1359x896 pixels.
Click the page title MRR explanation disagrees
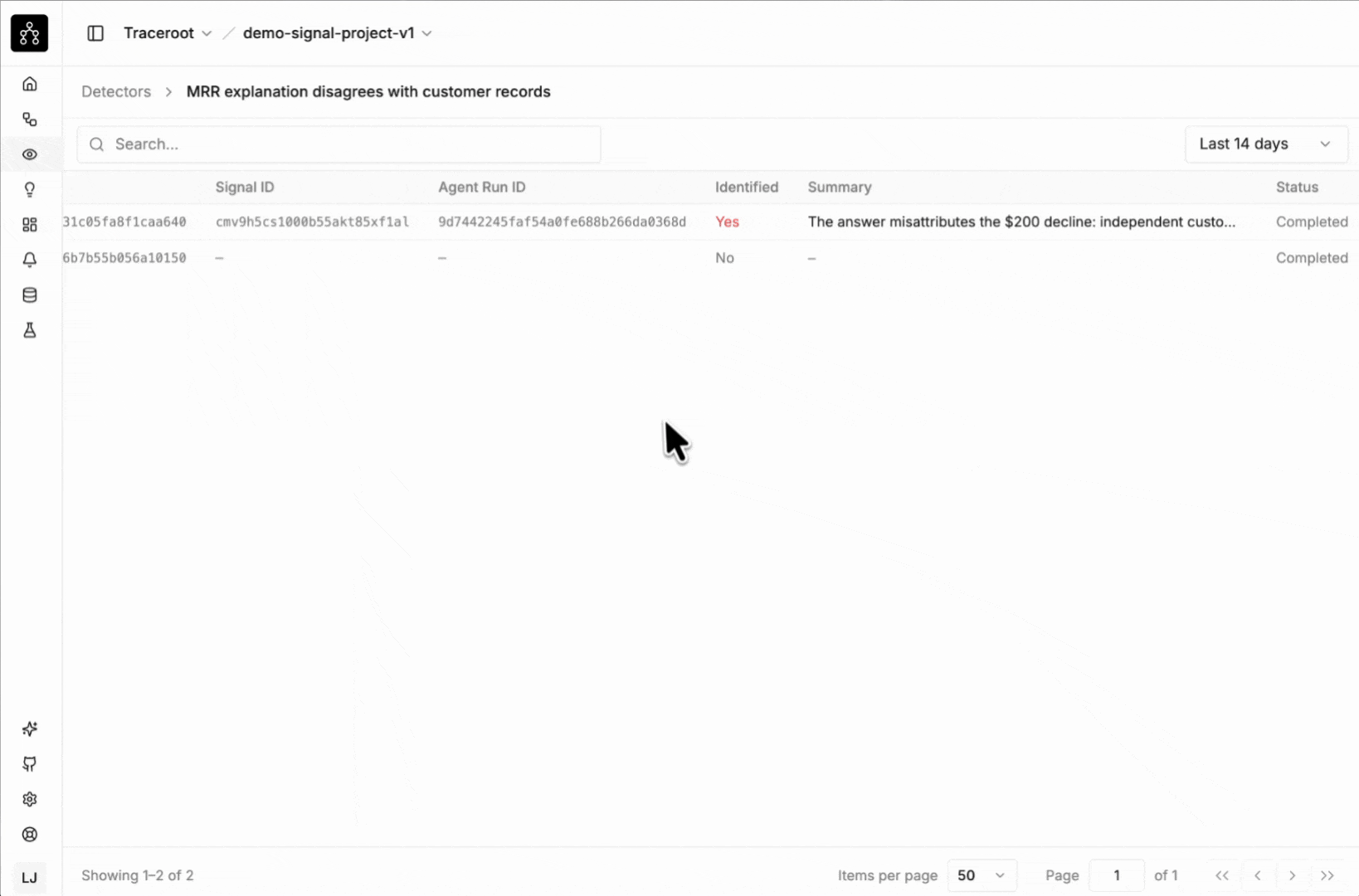pos(368,92)
